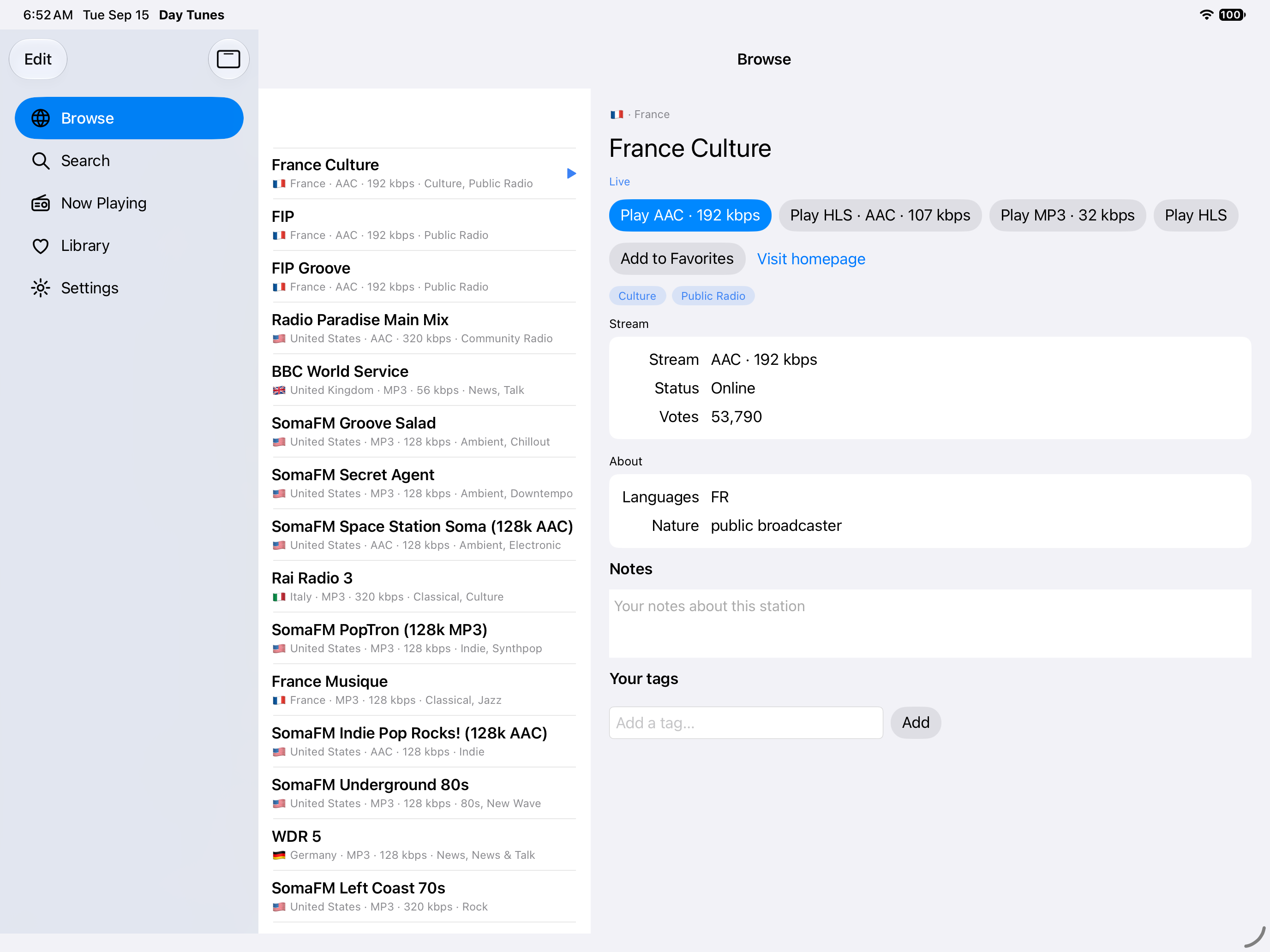
Task: Select the WDR 5 station
Action: (x=424, y=845)
